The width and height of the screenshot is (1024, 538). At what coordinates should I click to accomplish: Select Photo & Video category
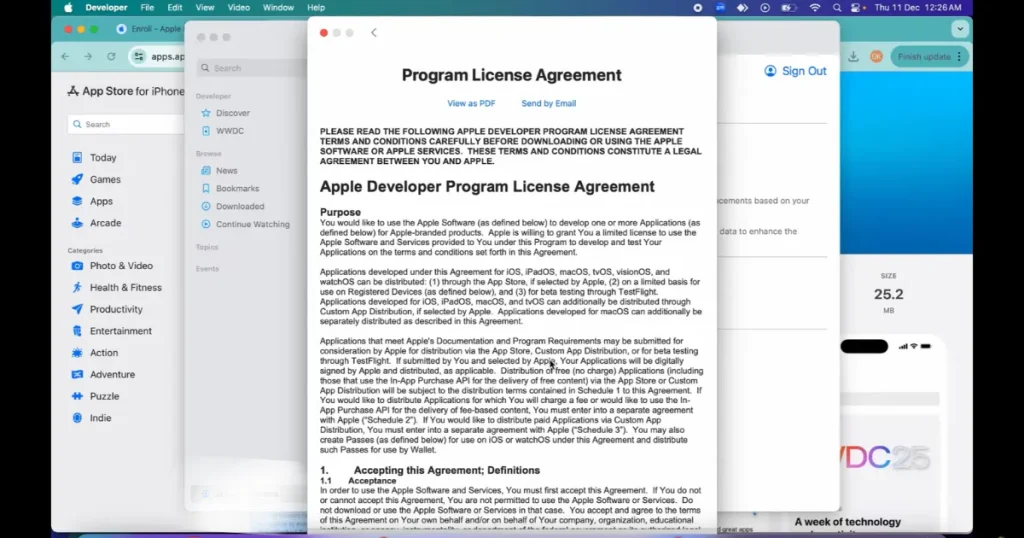121,266
